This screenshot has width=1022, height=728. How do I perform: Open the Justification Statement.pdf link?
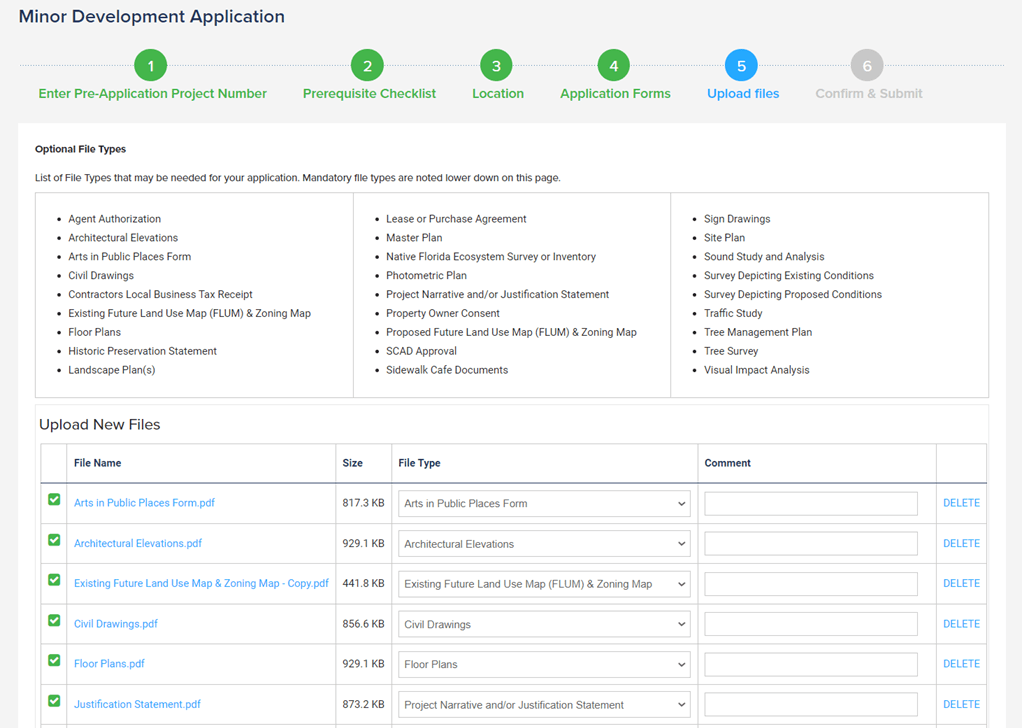137,704
